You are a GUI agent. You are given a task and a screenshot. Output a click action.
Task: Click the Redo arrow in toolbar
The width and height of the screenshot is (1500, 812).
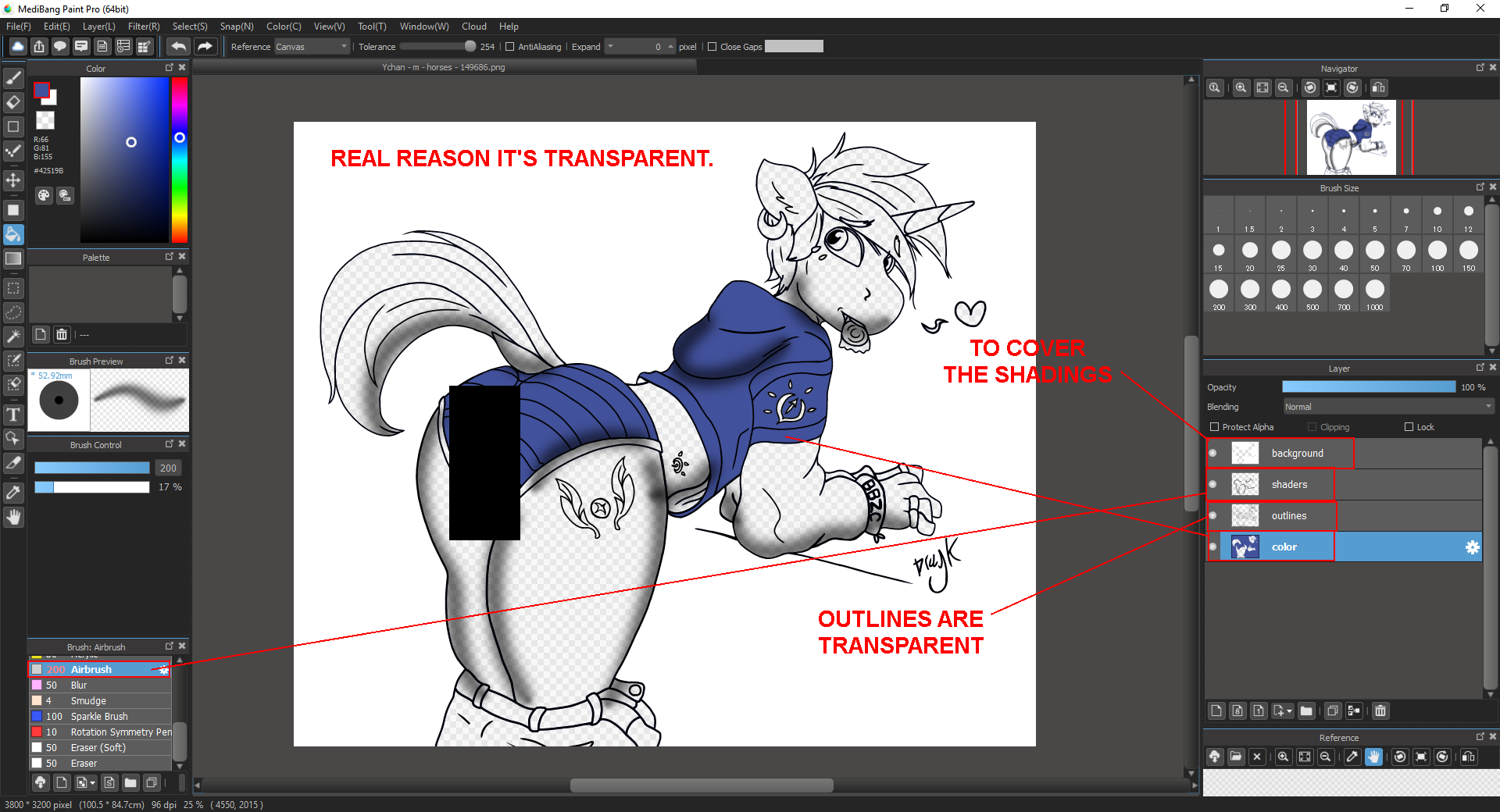tap(205, 47)
